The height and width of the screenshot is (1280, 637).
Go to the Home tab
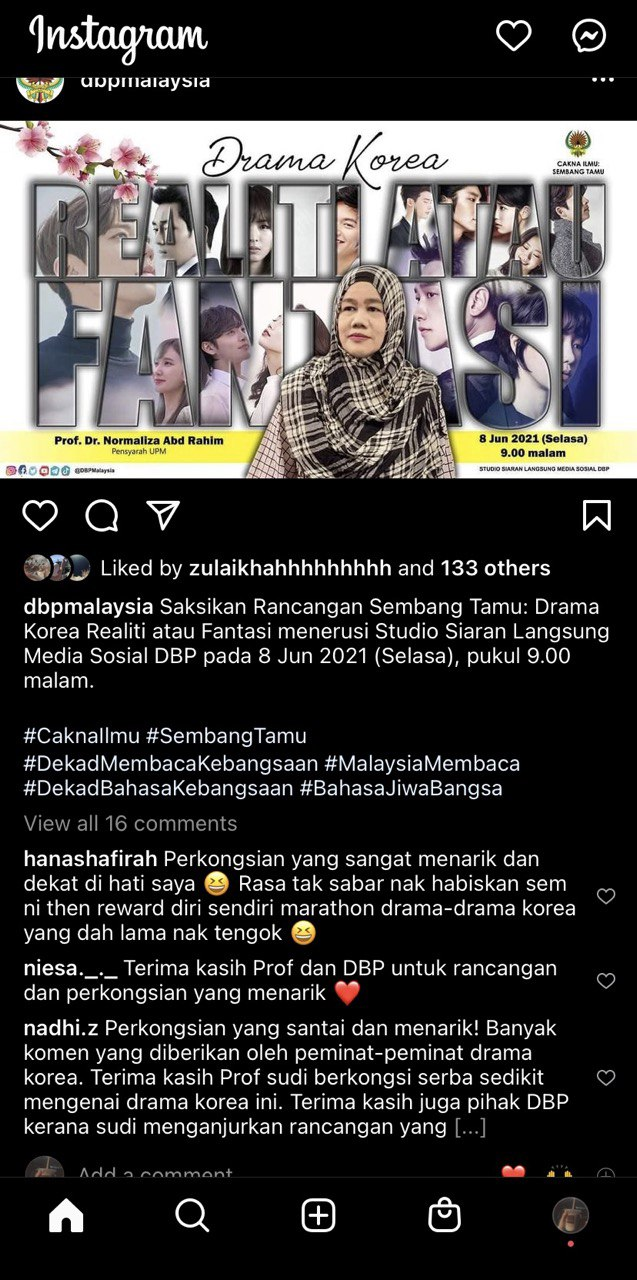click(x=66, y=1215)
